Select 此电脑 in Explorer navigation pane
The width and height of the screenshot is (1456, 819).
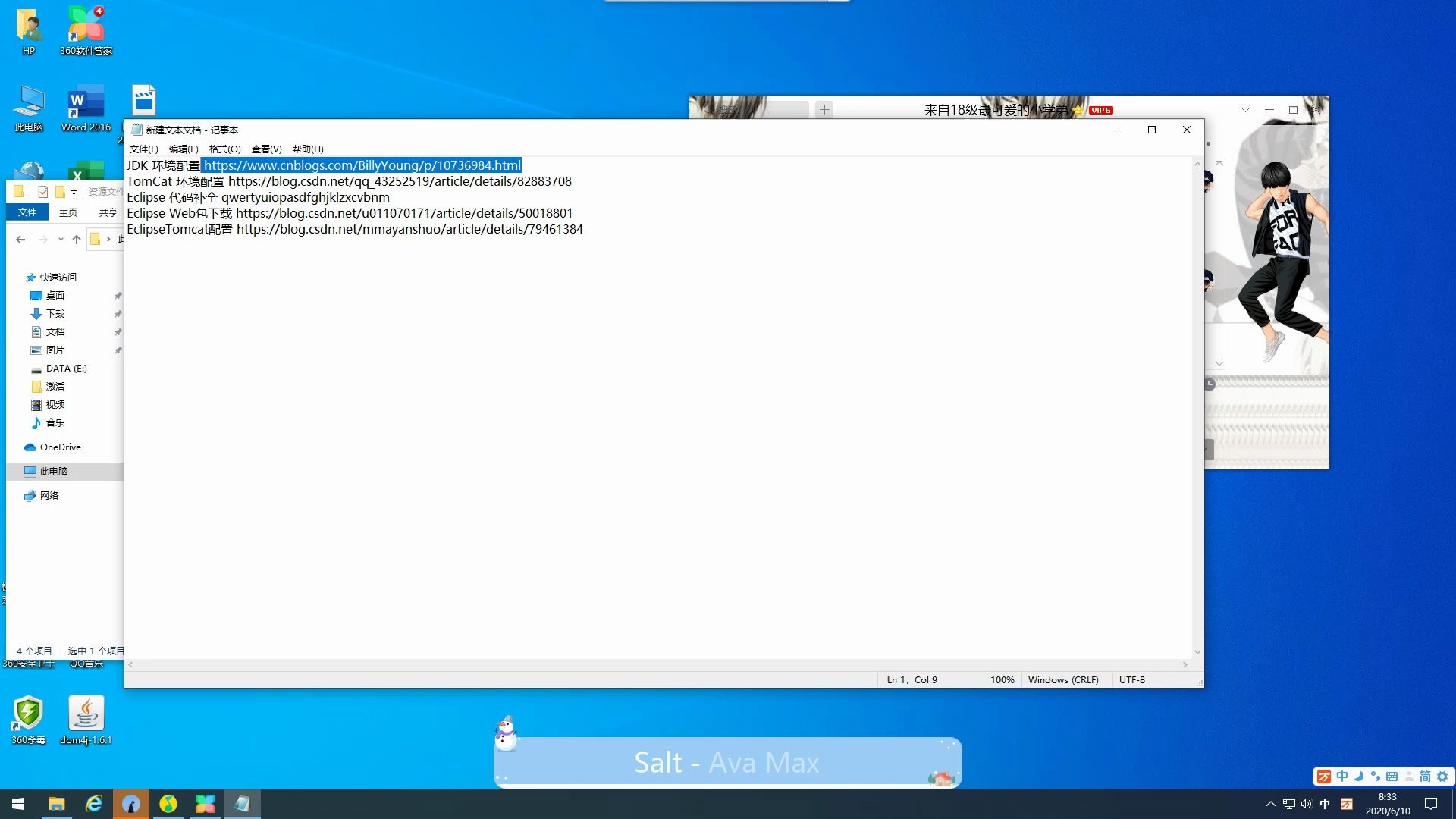(x=53, y=472)
